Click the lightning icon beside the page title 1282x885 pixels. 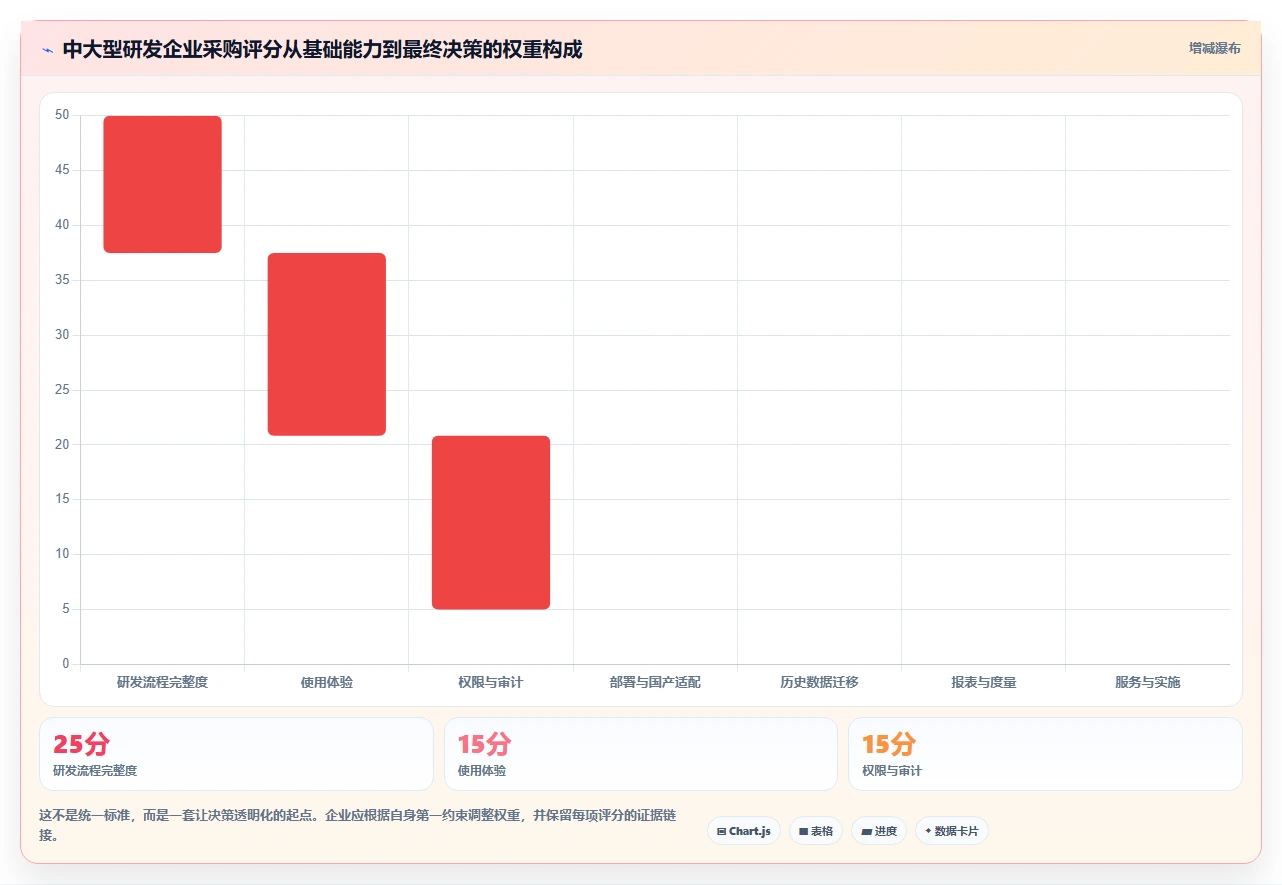pyautogui.click(x=47, y=50)
